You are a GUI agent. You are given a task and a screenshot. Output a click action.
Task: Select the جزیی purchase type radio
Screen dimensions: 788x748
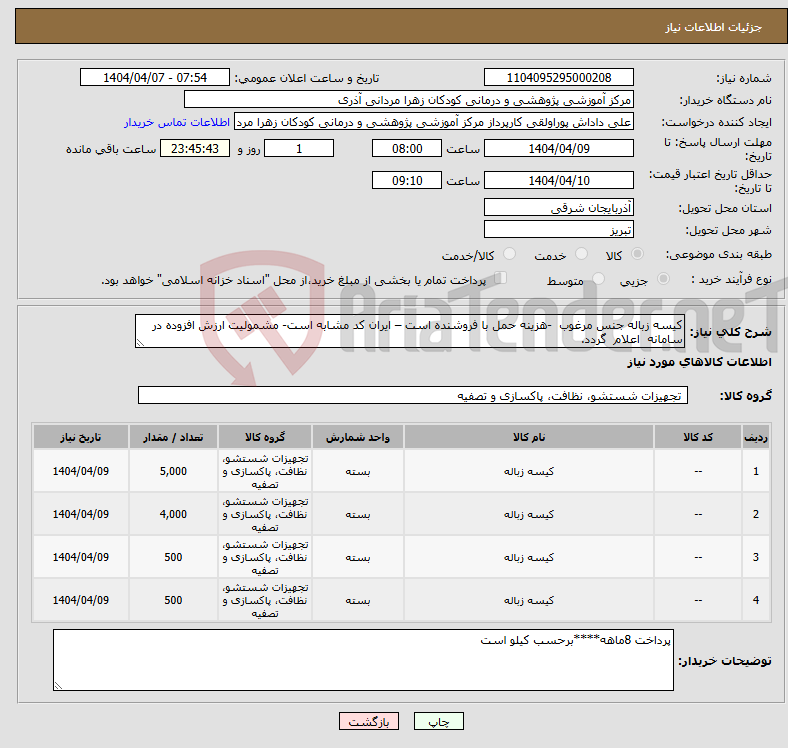coord(663,278)
